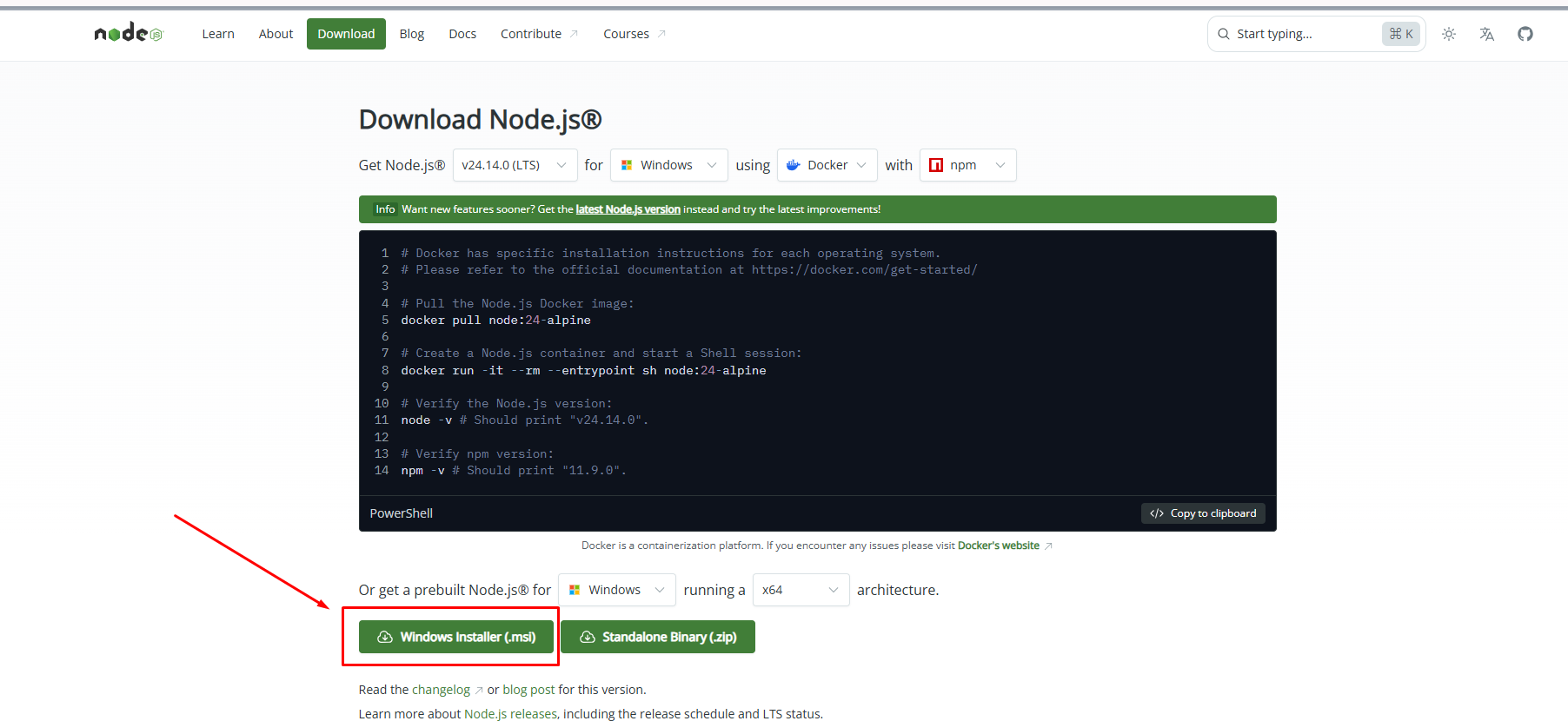
Task: Open the Contribute nav link
Action: [539, 34]
